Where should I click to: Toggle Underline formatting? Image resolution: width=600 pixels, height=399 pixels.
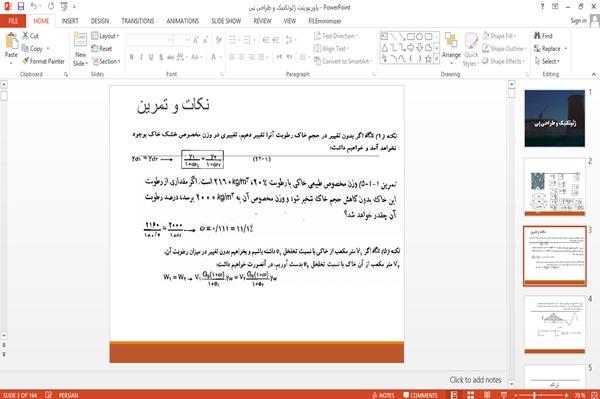[151, 57]
